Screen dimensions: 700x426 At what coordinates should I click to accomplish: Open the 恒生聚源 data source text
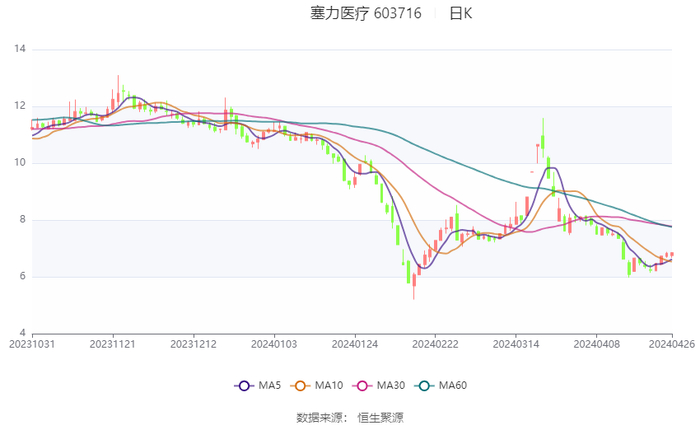(380, 417)
